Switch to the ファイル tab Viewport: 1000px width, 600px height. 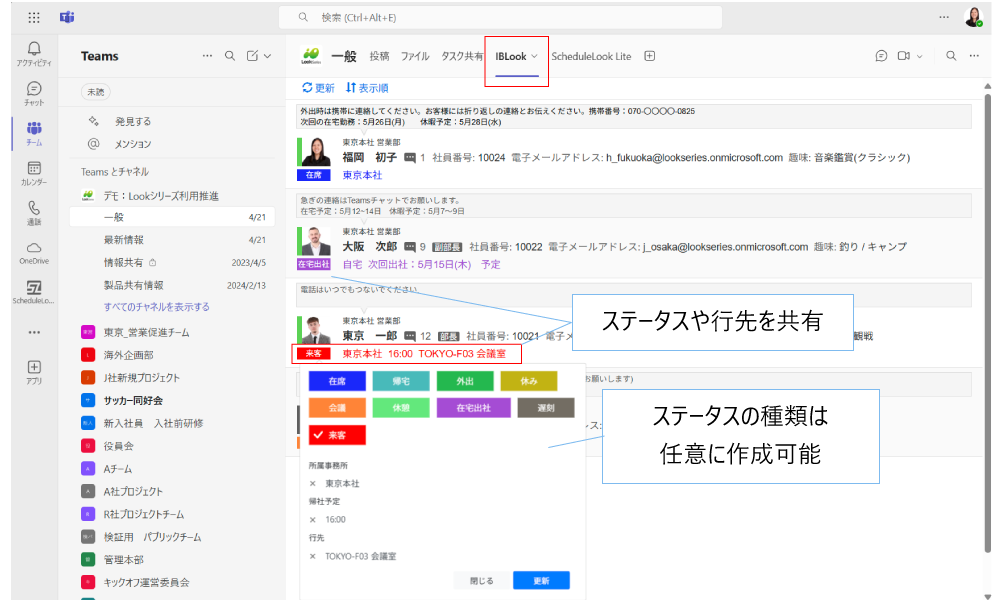pyautogui.click(x=415, y=56)
